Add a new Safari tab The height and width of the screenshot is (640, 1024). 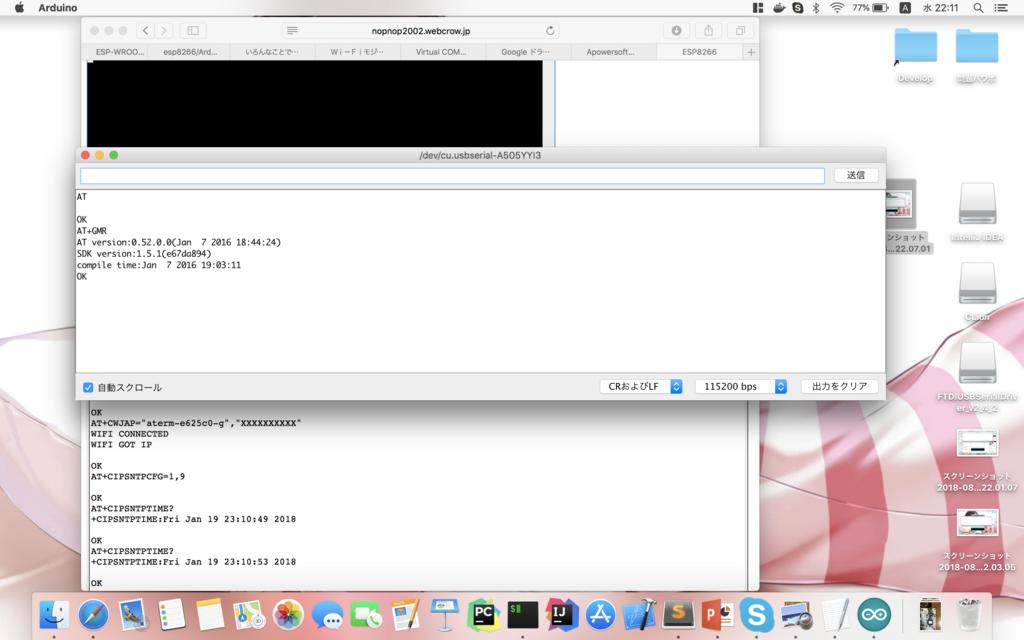[x=751, y=52]
